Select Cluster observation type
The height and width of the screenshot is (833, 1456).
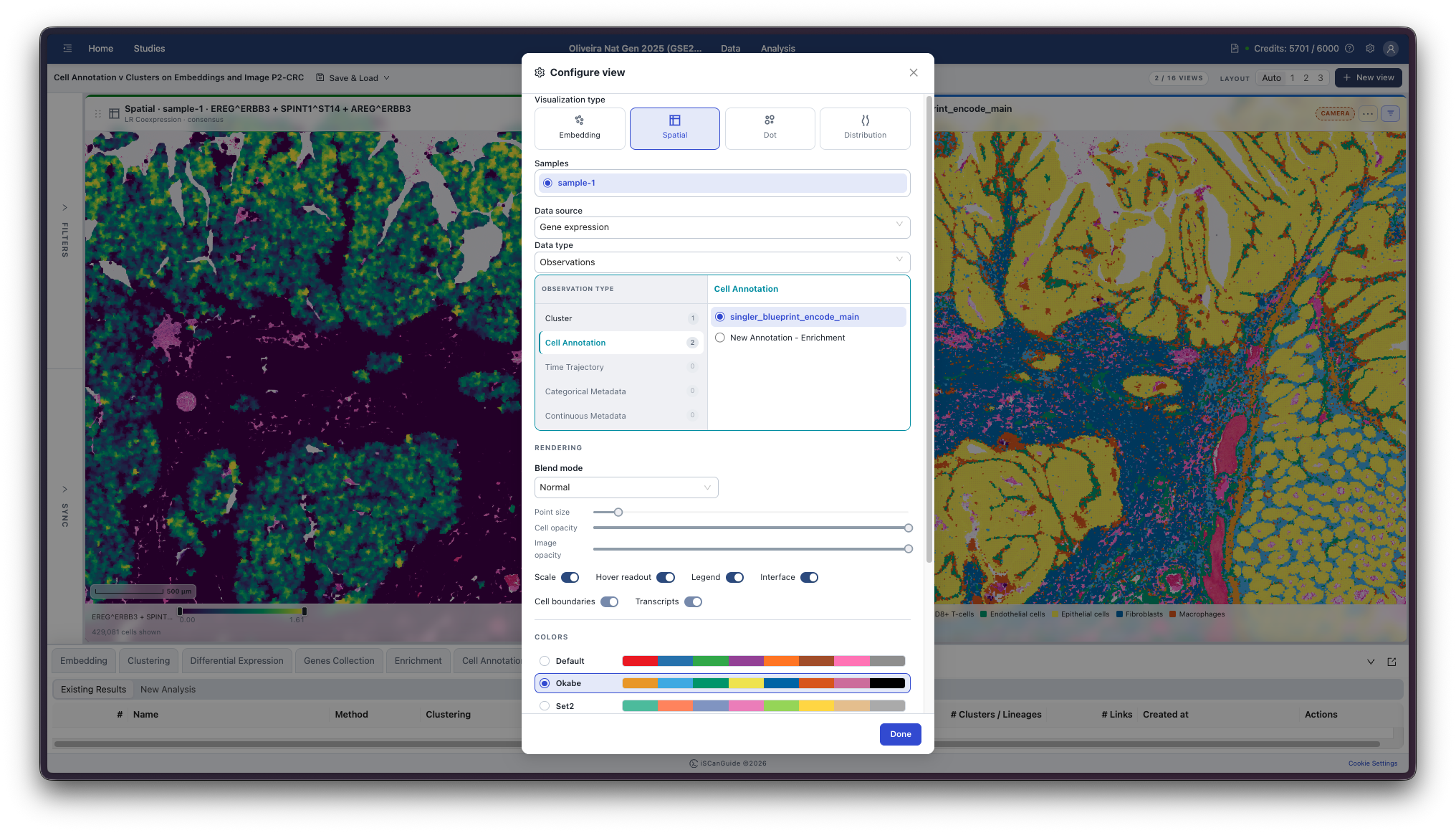(621, 318)
